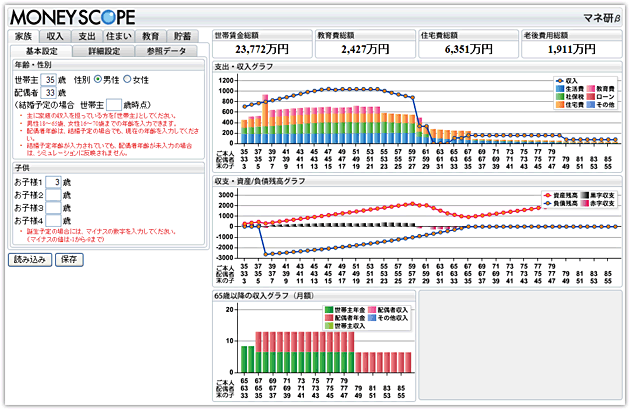Image resolution: width=630 pixels, height=410 pixels.
Task: Click the 収支・資産/負債残高グラフ panel title
Action: pyautogui.click(x=260, y=181)
